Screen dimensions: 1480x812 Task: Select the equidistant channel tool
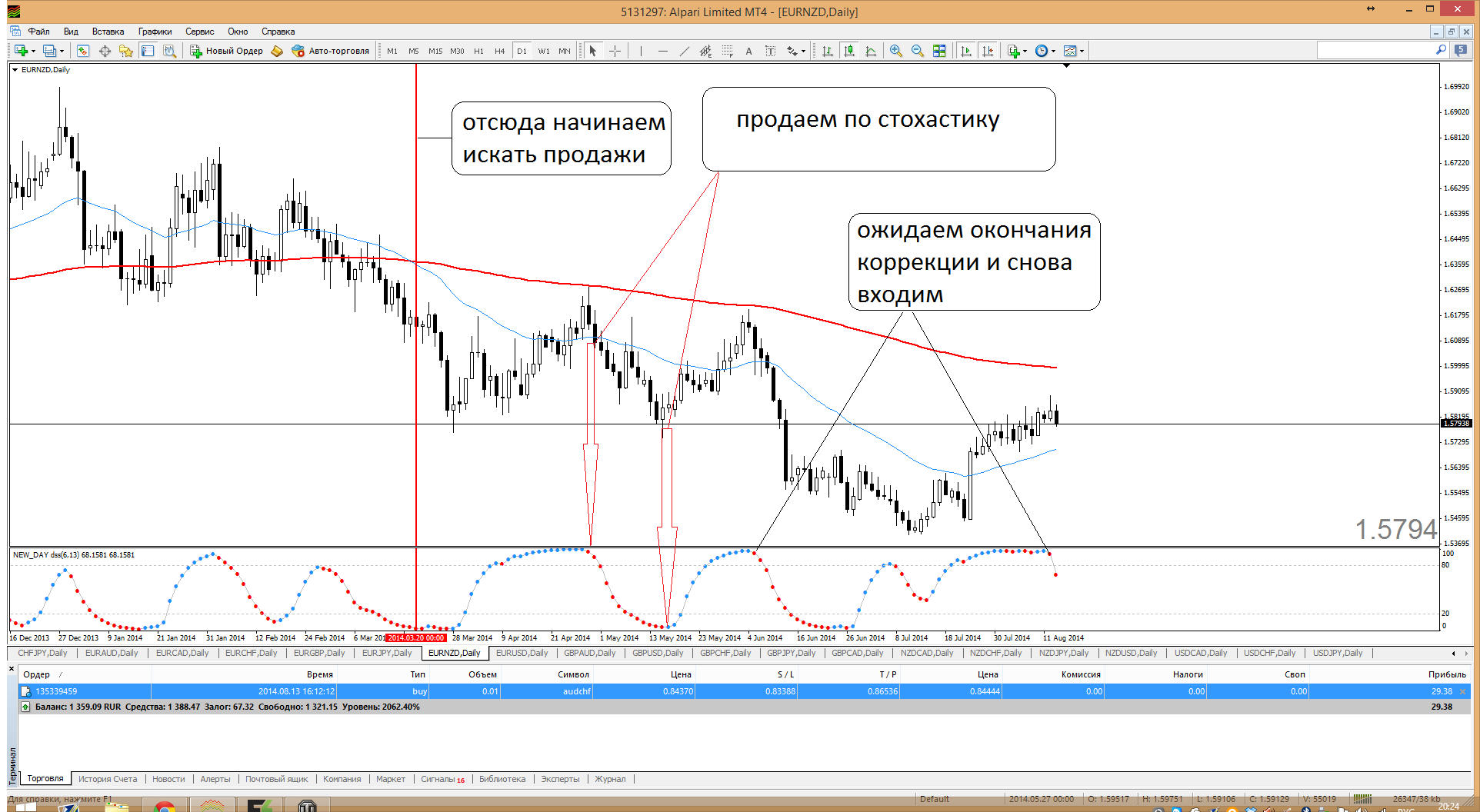tap(705, 51)
